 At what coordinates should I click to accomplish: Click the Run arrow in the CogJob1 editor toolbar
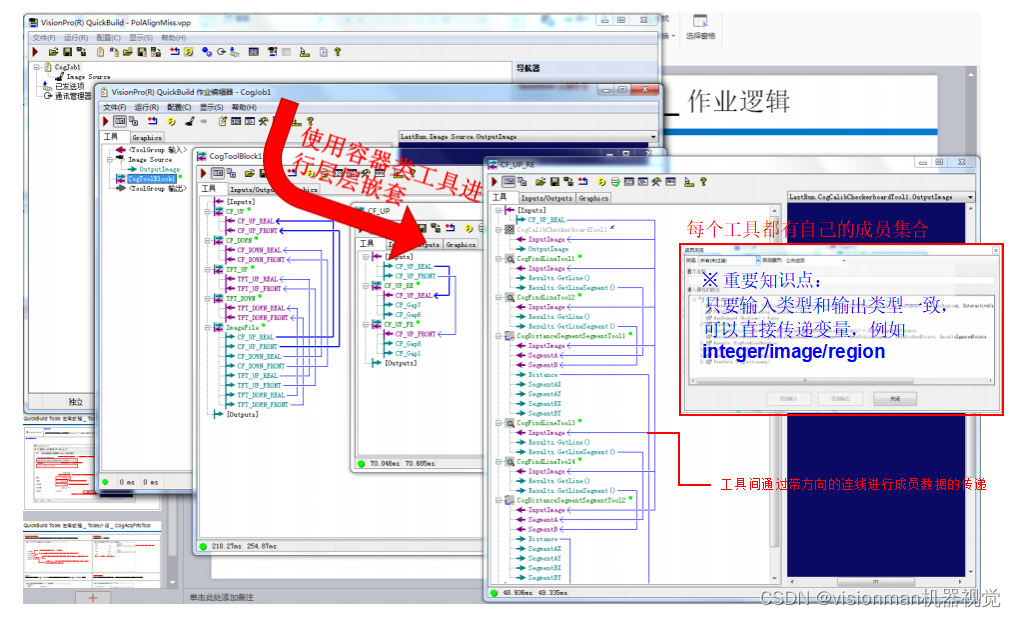(x=104, y=120)
